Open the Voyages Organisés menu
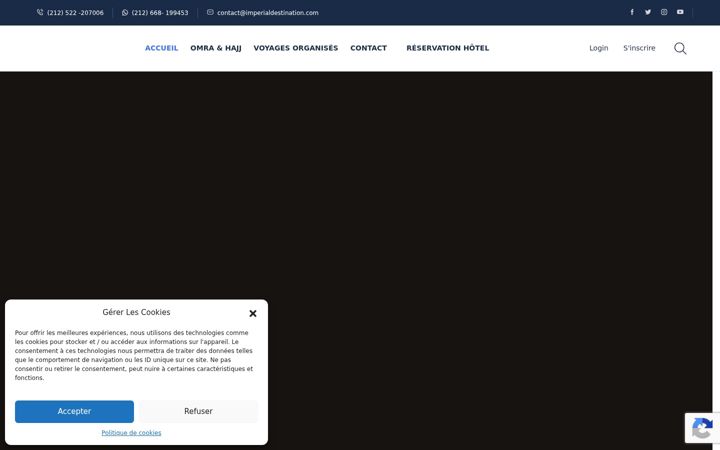The width and height of the screenshot is (720, 450). point(296,48)
